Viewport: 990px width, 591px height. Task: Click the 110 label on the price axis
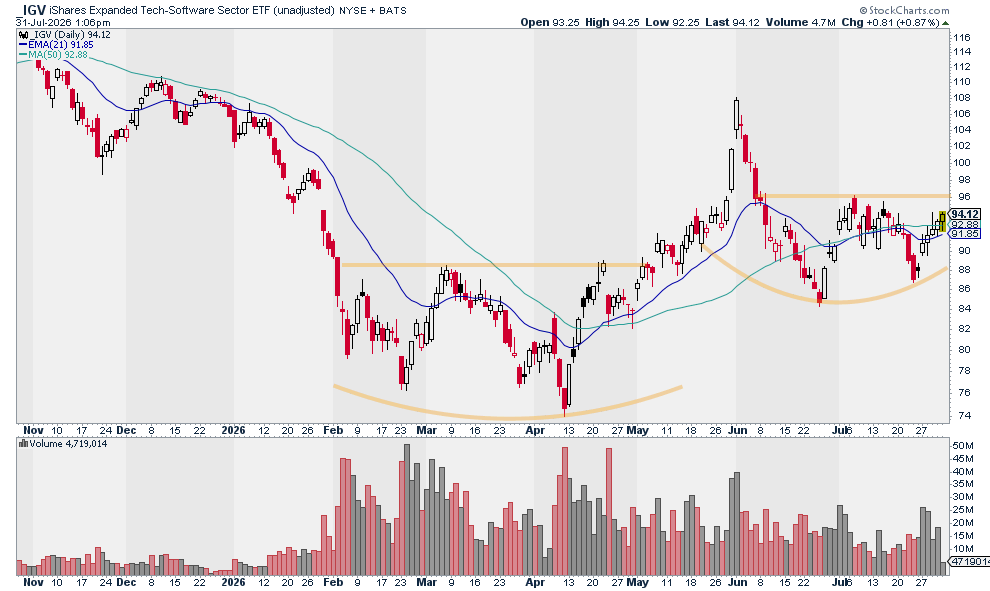tap(962, 81)
